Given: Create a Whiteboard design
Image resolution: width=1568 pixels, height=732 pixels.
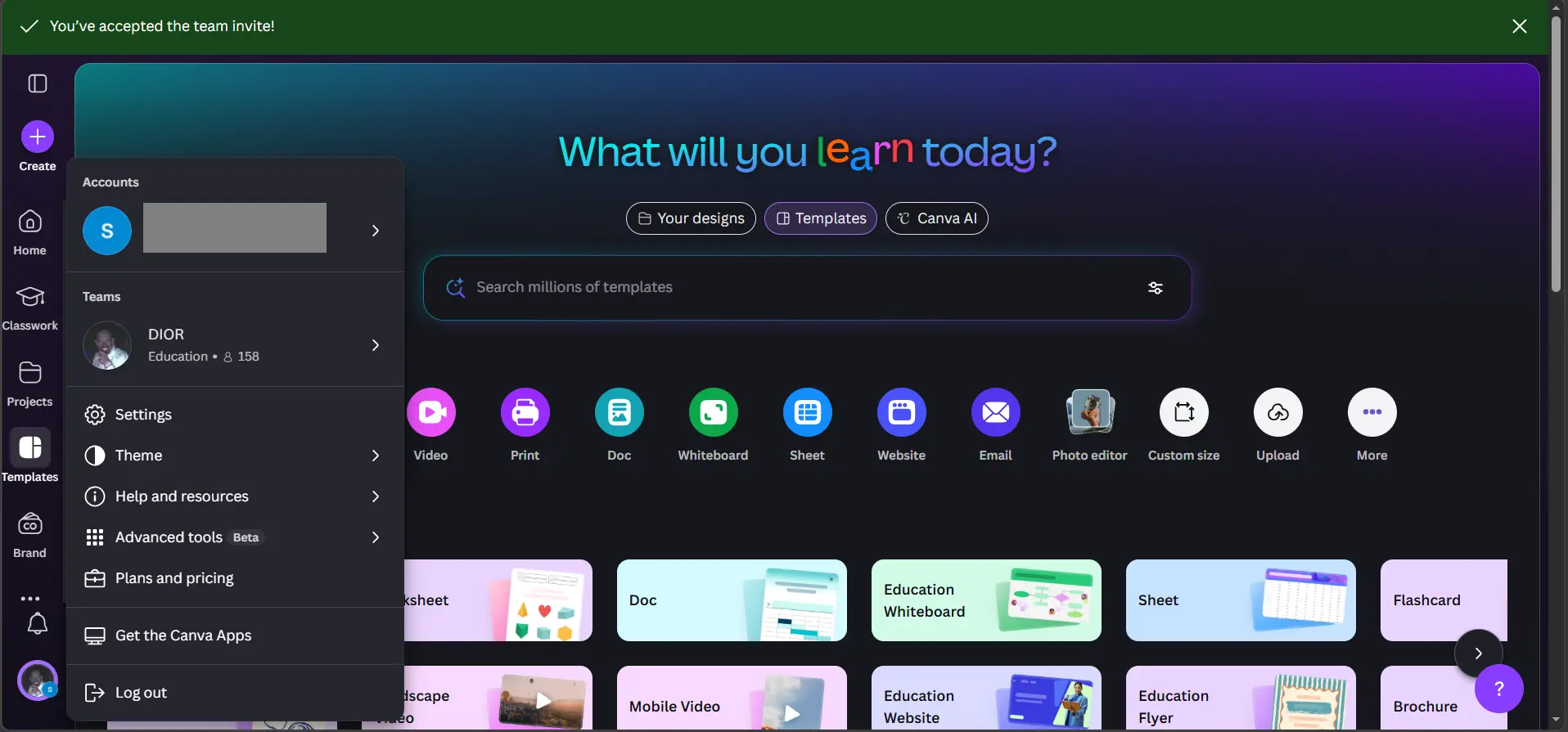Looking at the screenshot, I should pos(714,412).
